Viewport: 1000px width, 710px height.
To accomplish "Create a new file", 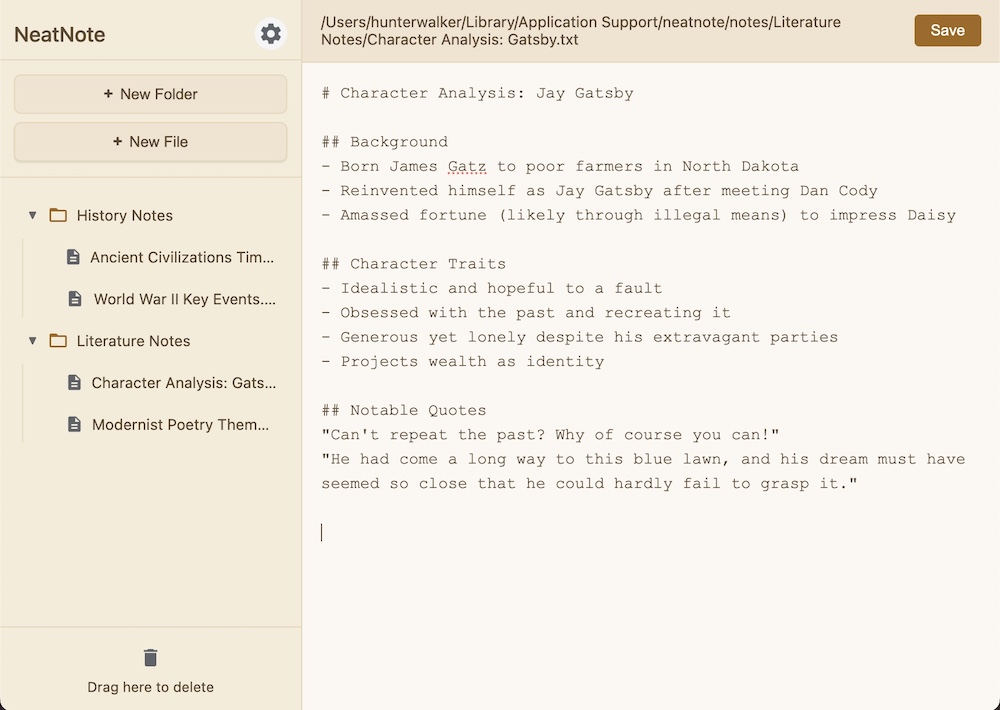I will tap(149, 142).
